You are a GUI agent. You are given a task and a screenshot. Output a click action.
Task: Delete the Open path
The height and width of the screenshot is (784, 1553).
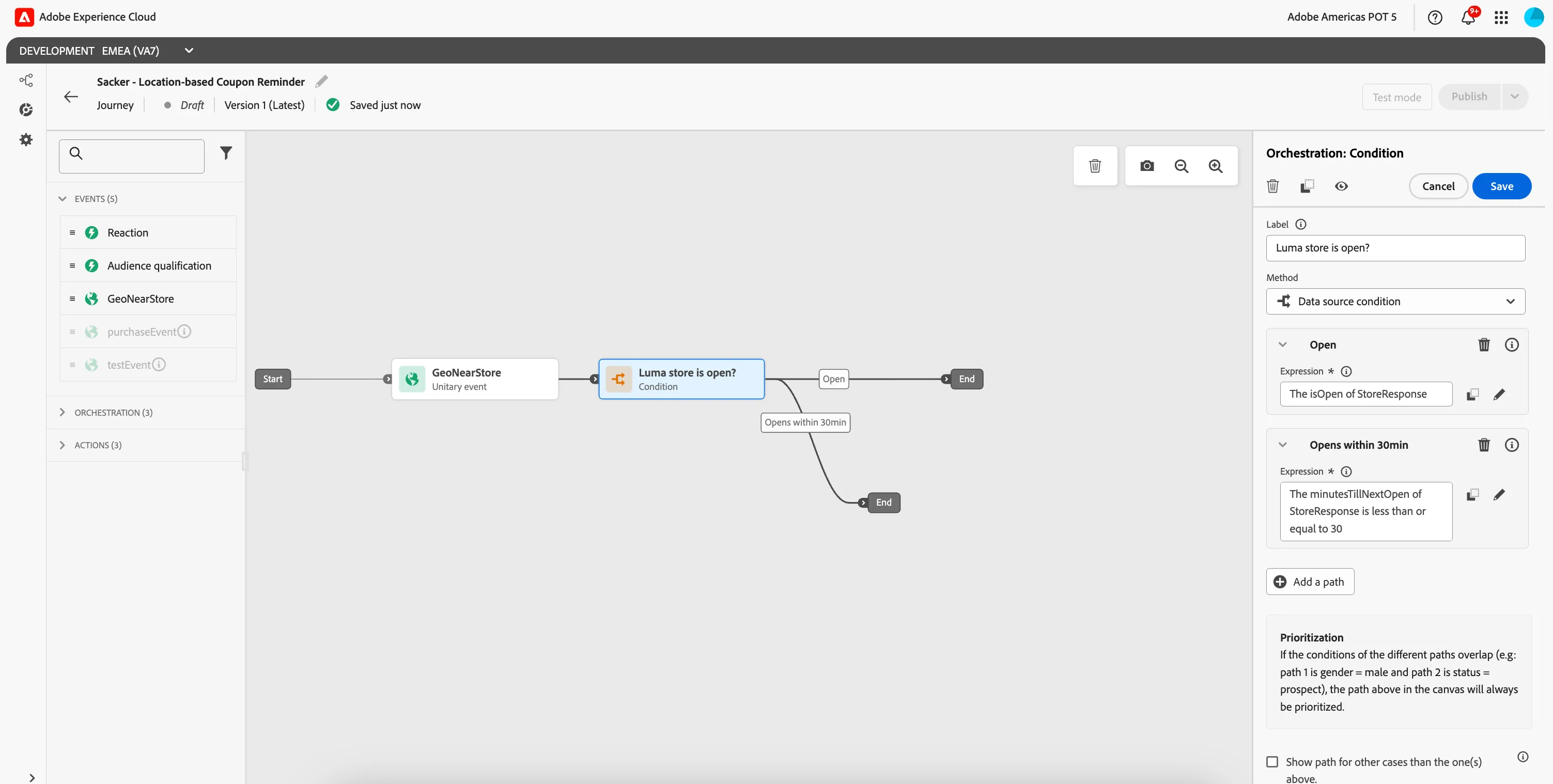(x=1484, y=344)
